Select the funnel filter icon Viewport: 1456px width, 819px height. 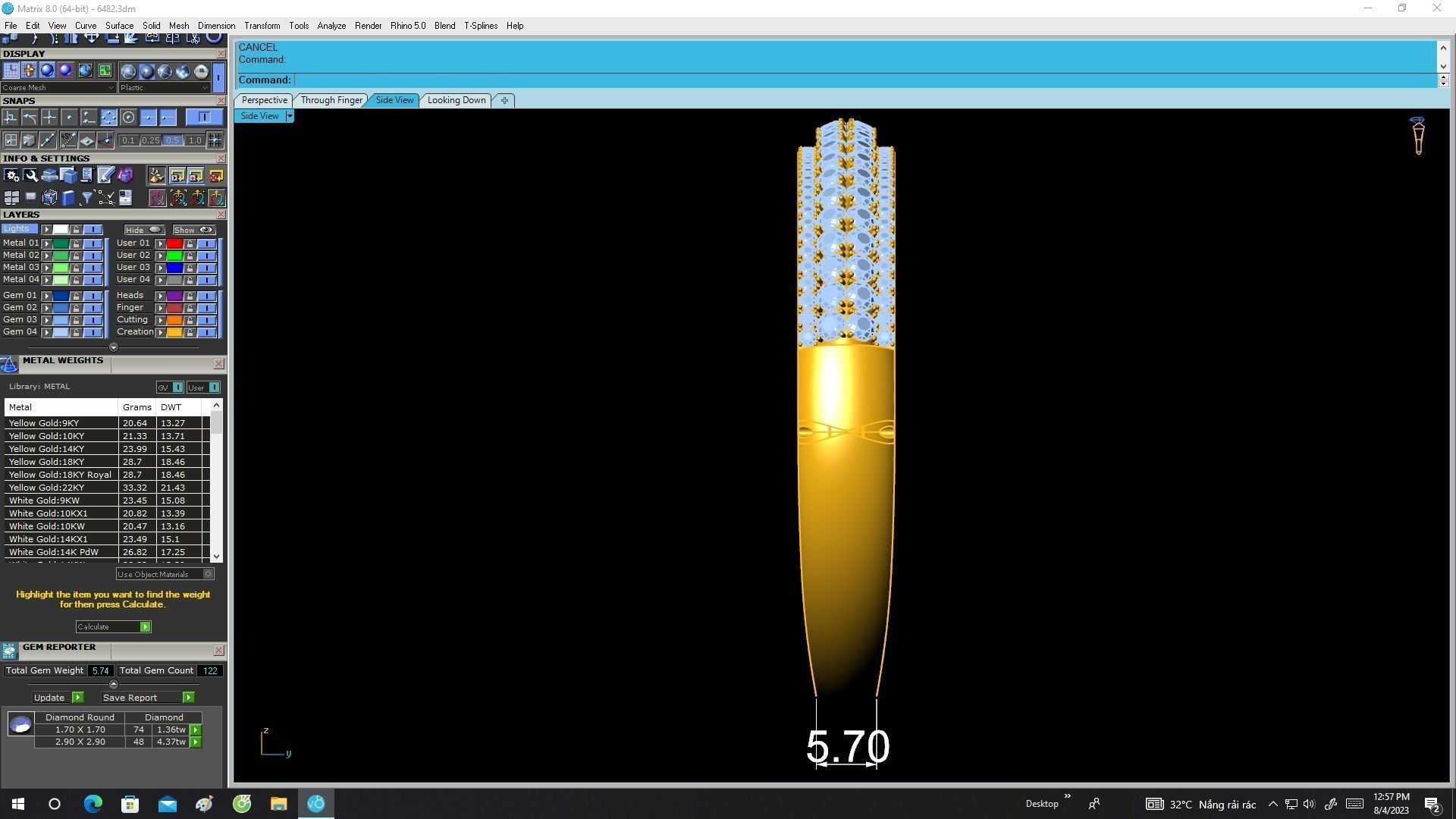(x=87, y=198)
